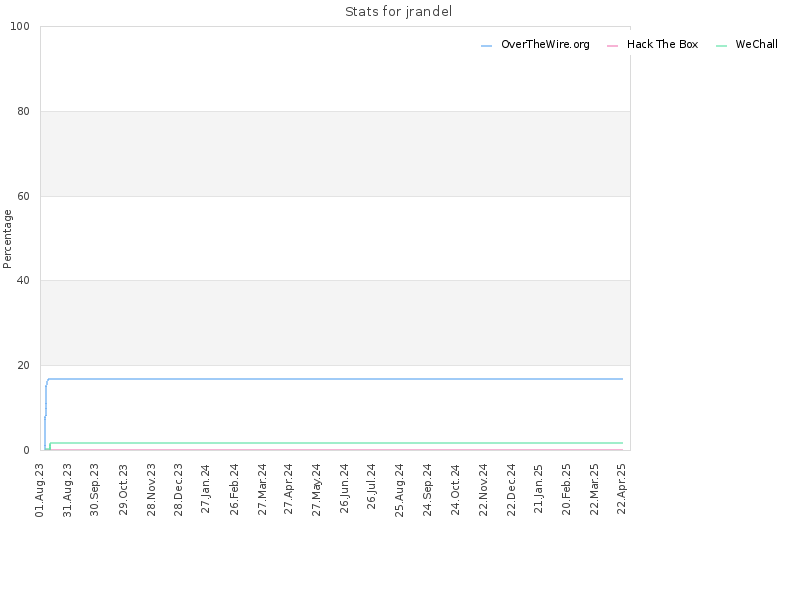Click the Percentage y-axis label
Image resolution: width=800 pixels, height=600 pixels.
[7, 239]
